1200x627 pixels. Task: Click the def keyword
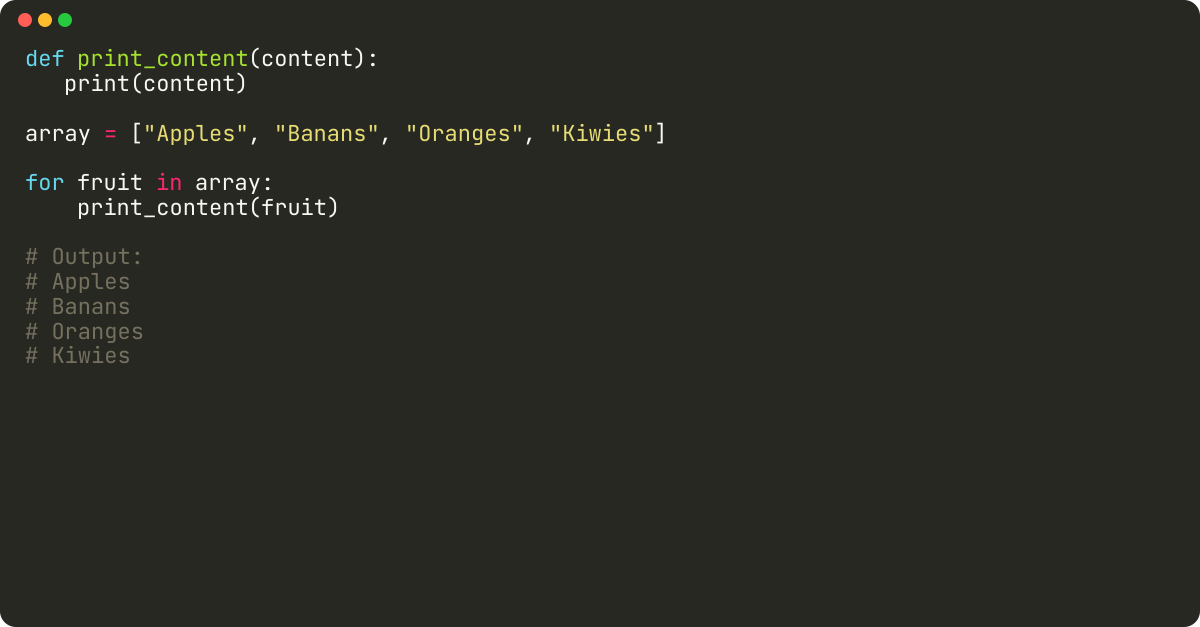[x=45, y=59]
